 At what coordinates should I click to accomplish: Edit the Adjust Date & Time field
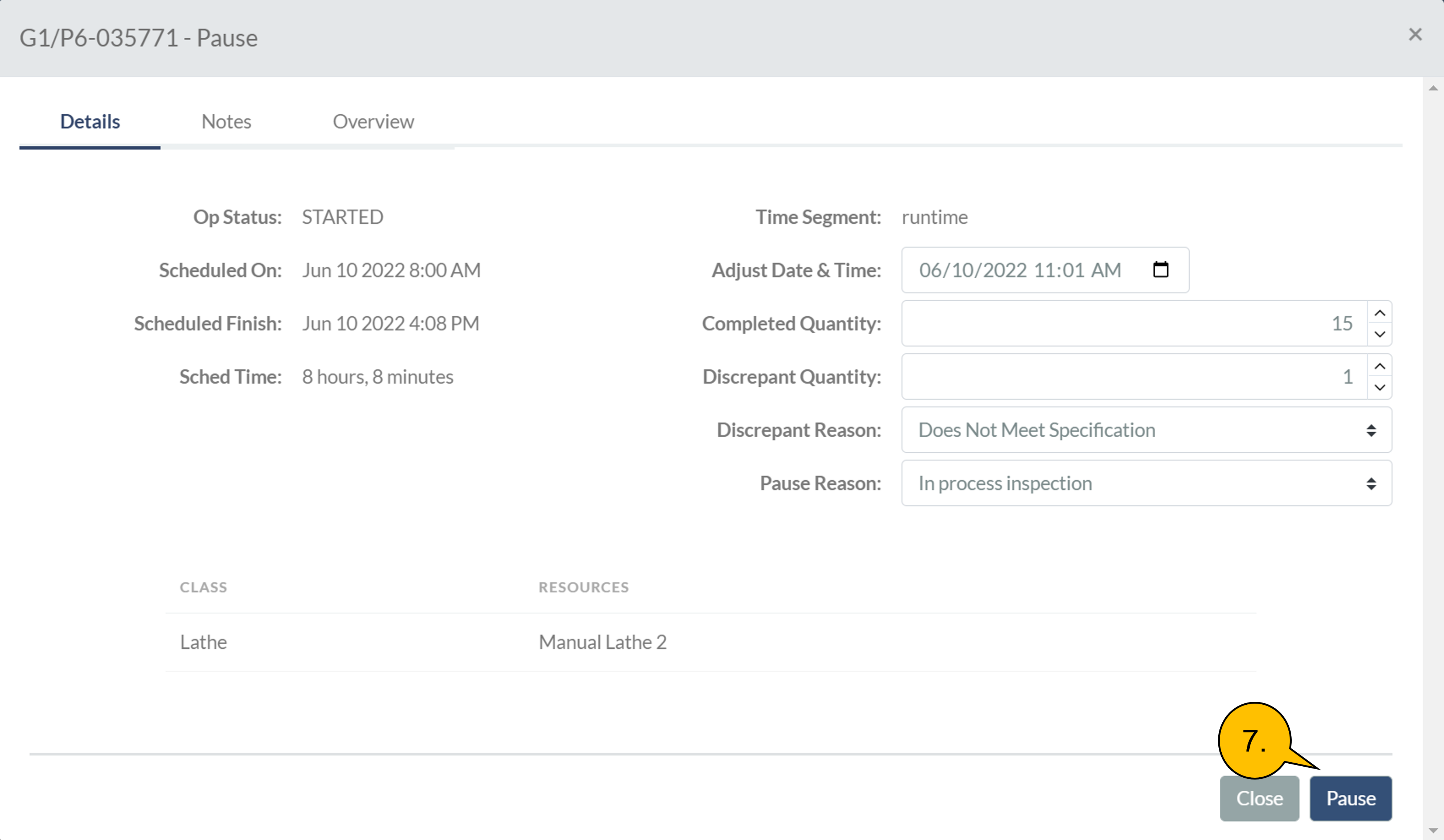[1020, 270]
